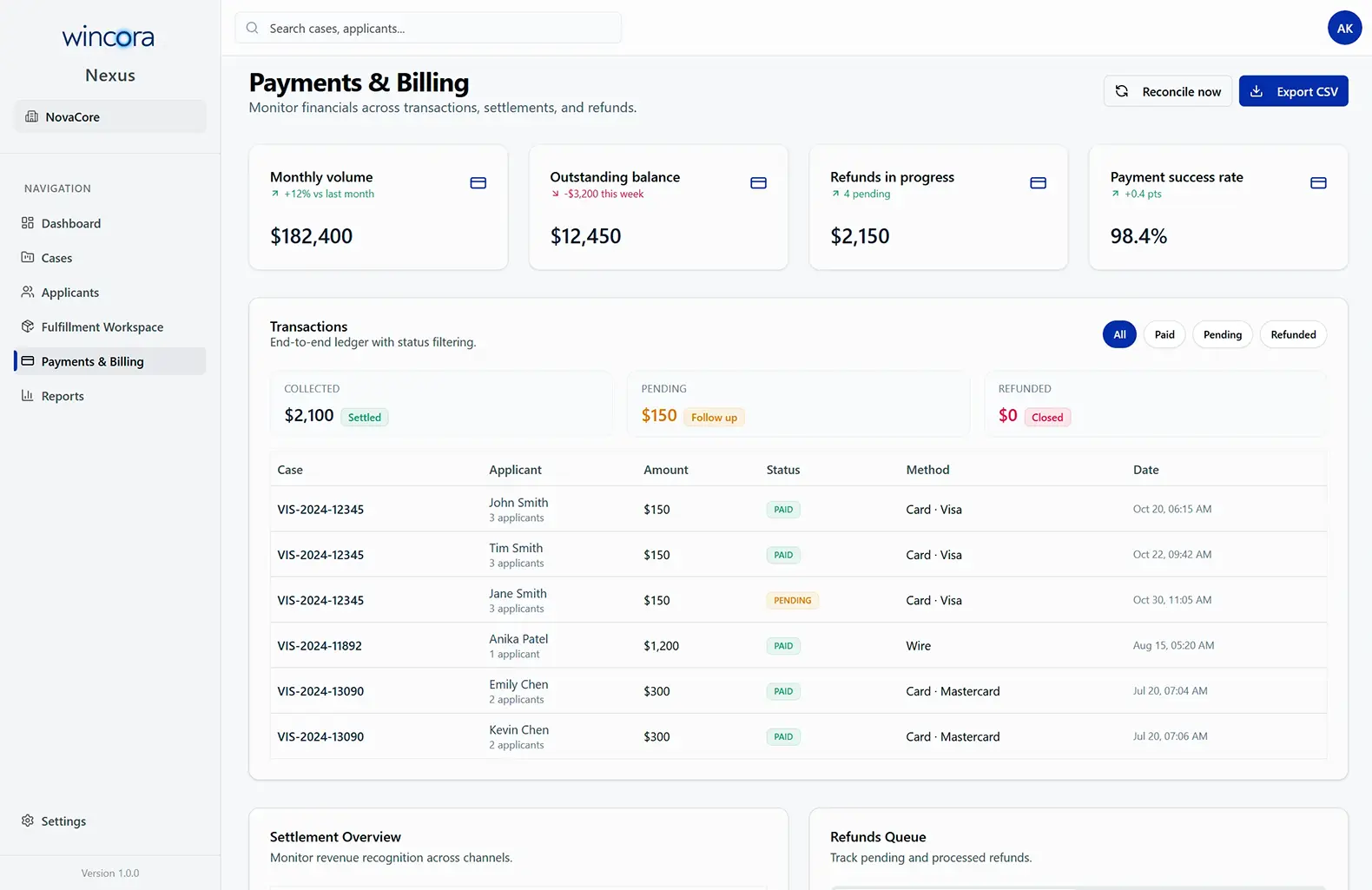Filter transactions by Pending status
The width and height of the screenshot is (1372, 890).
coord(1222,335)
